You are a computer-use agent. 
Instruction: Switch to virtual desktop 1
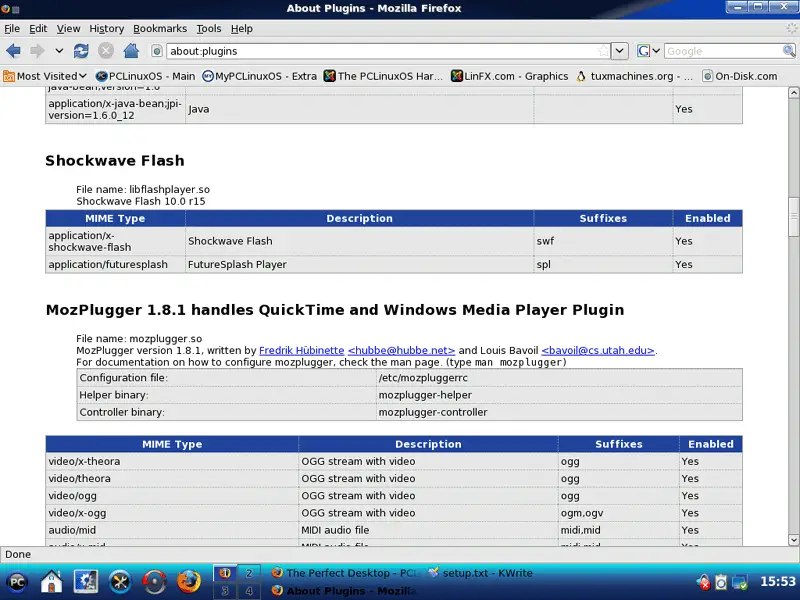pyautogui.click(x=225, y=573)
